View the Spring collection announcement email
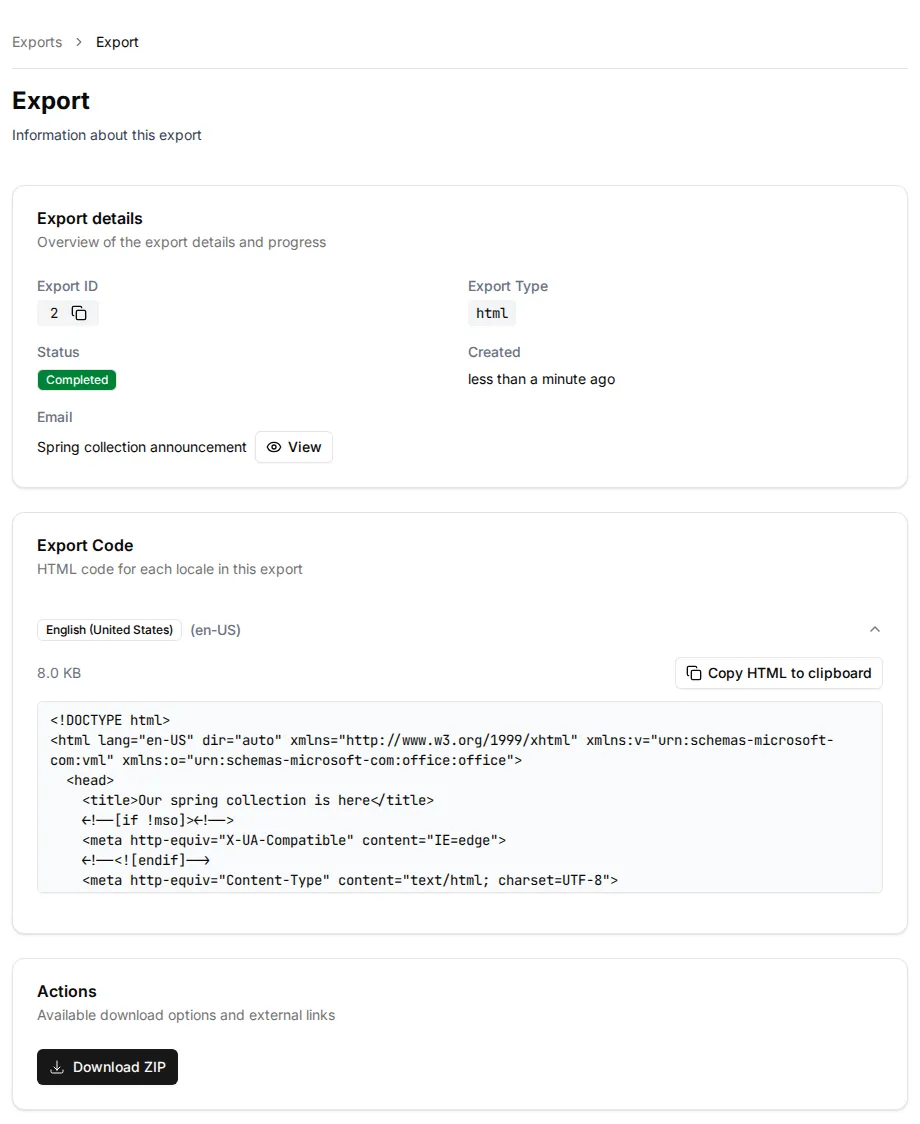920x1124 pixels. click(294, 447)
